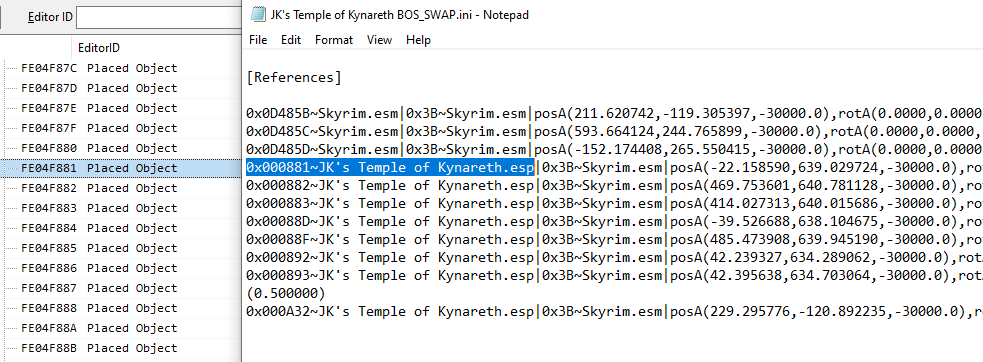This screenshot has width=983, height=362.
Task: Click the line starting with 0x0D485B
Action: coord(614,114)
